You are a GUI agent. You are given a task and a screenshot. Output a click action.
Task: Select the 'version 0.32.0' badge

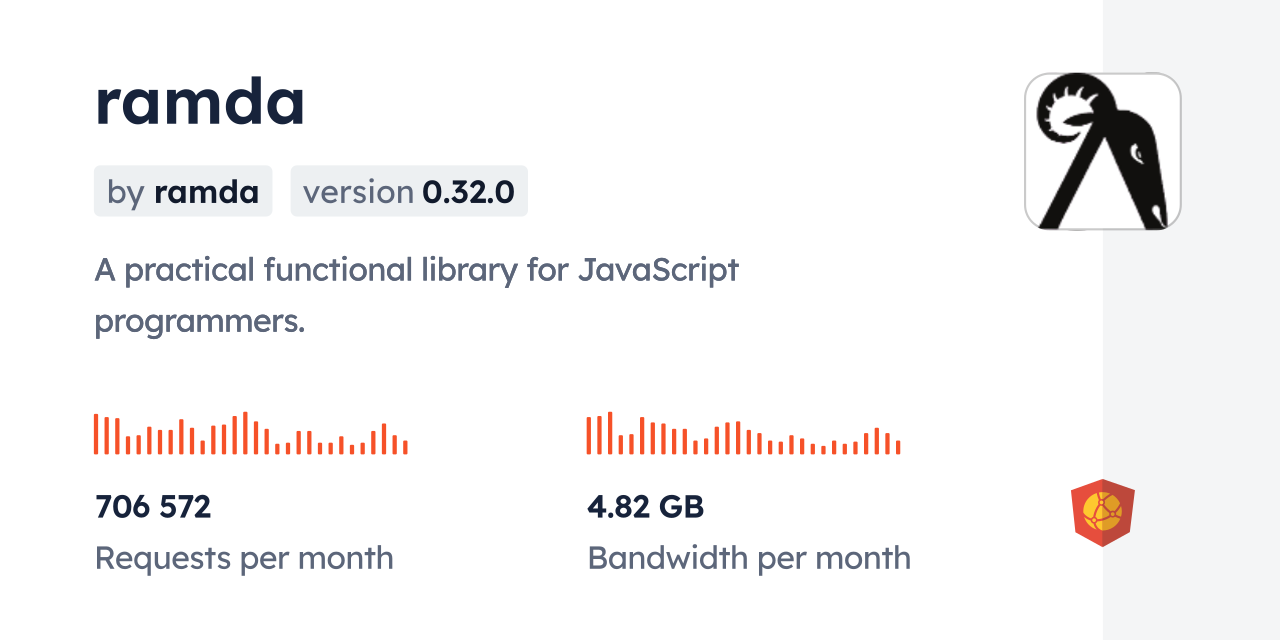[x=409, y=191]
